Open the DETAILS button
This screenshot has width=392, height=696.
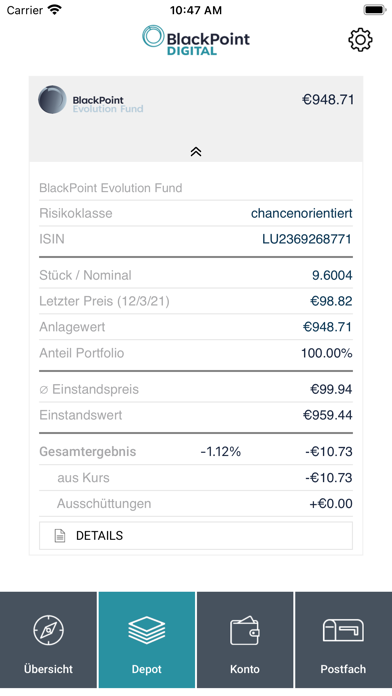[196, 536]
